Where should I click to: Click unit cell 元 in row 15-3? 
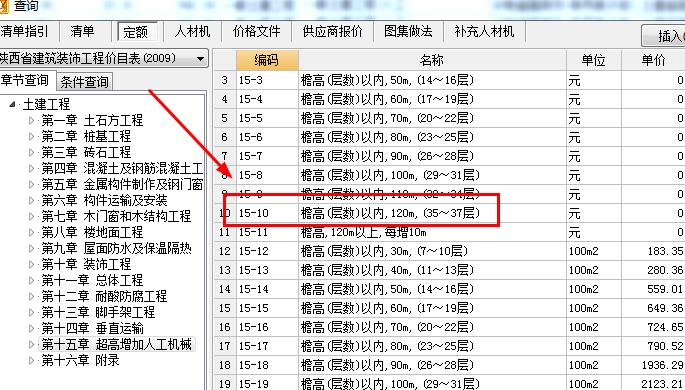click(593, 80)
